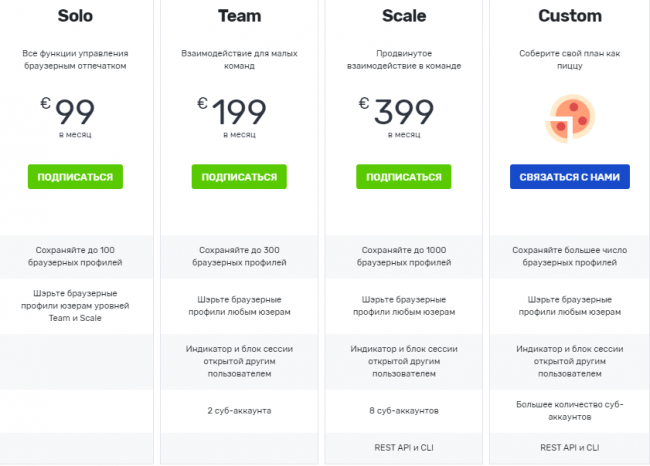The image size is (650, 466).
Task: Click '2 суб-аккаунта' in Team column
Action: 239,410
